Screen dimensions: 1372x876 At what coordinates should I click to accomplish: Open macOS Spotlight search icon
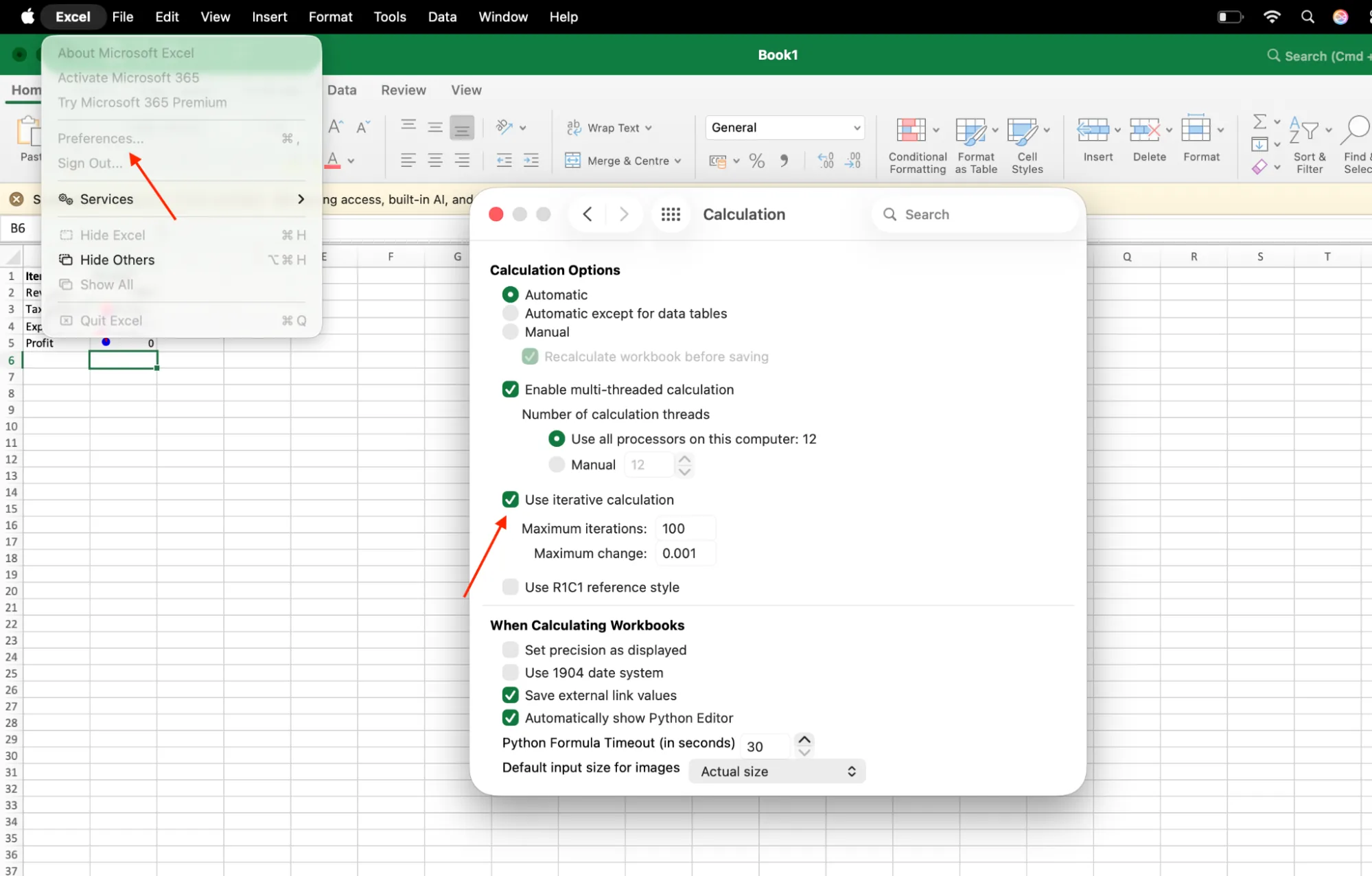(x=1307, y=16)
